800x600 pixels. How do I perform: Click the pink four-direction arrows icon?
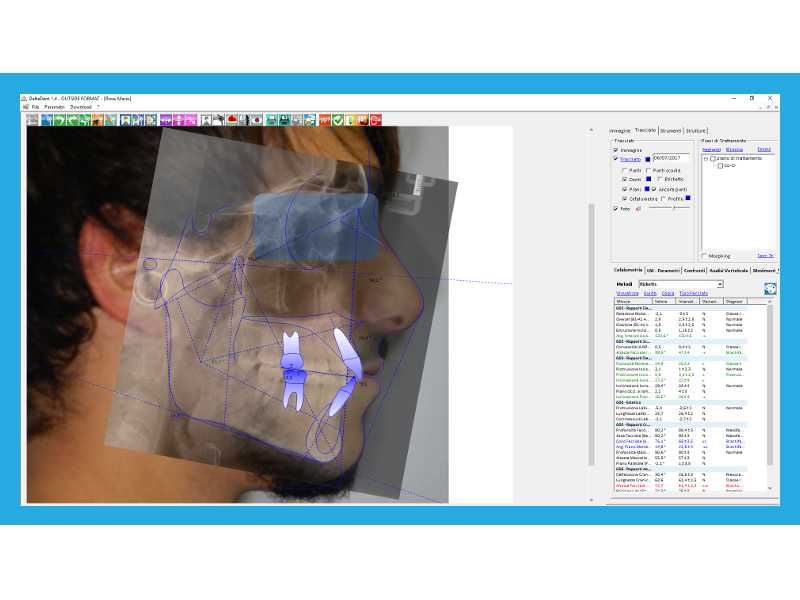pos(178,120)
